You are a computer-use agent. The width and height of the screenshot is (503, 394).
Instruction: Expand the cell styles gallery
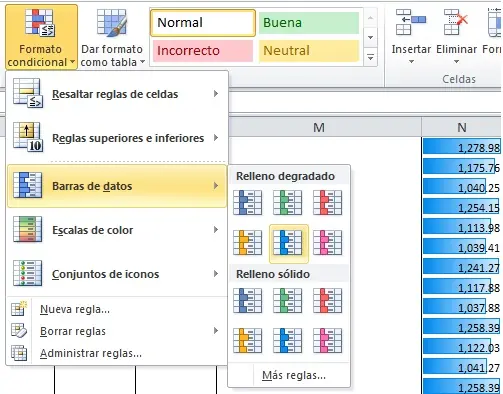(x=370, y=57)
